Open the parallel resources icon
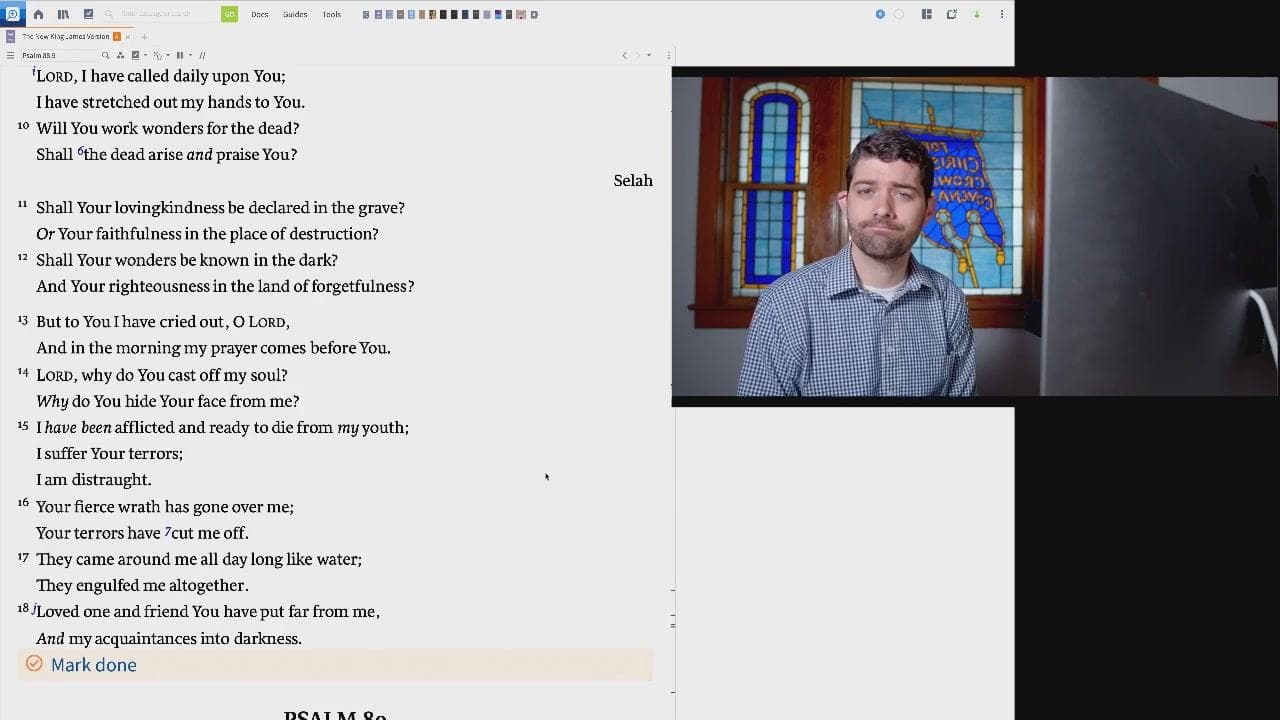 point(120,55)
